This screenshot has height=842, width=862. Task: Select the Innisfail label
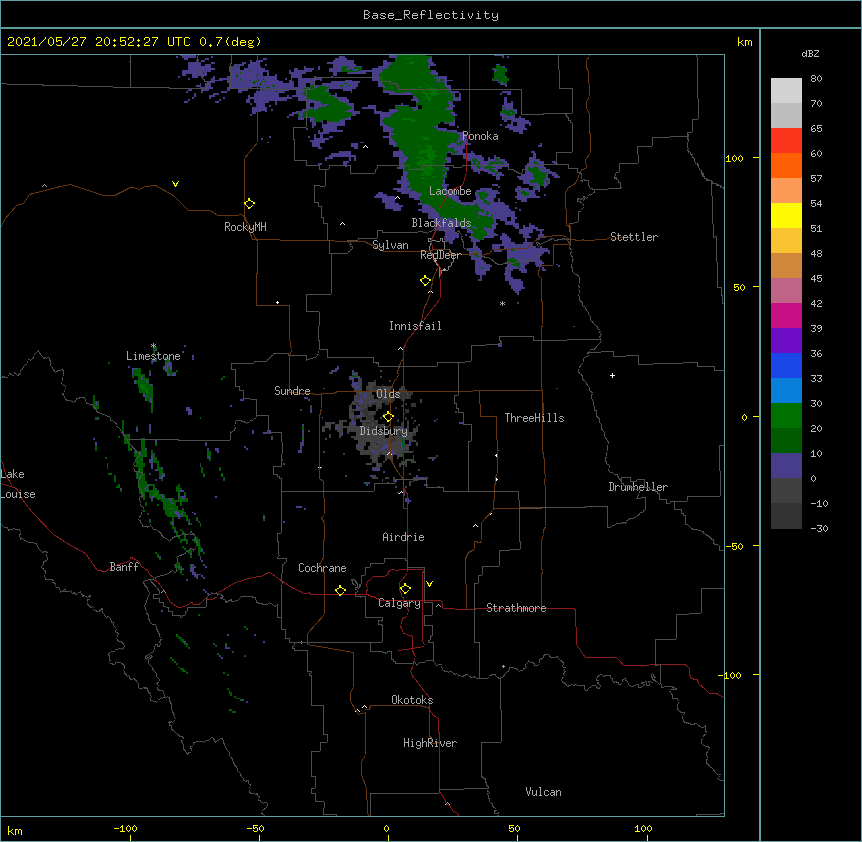pos(415,326)
